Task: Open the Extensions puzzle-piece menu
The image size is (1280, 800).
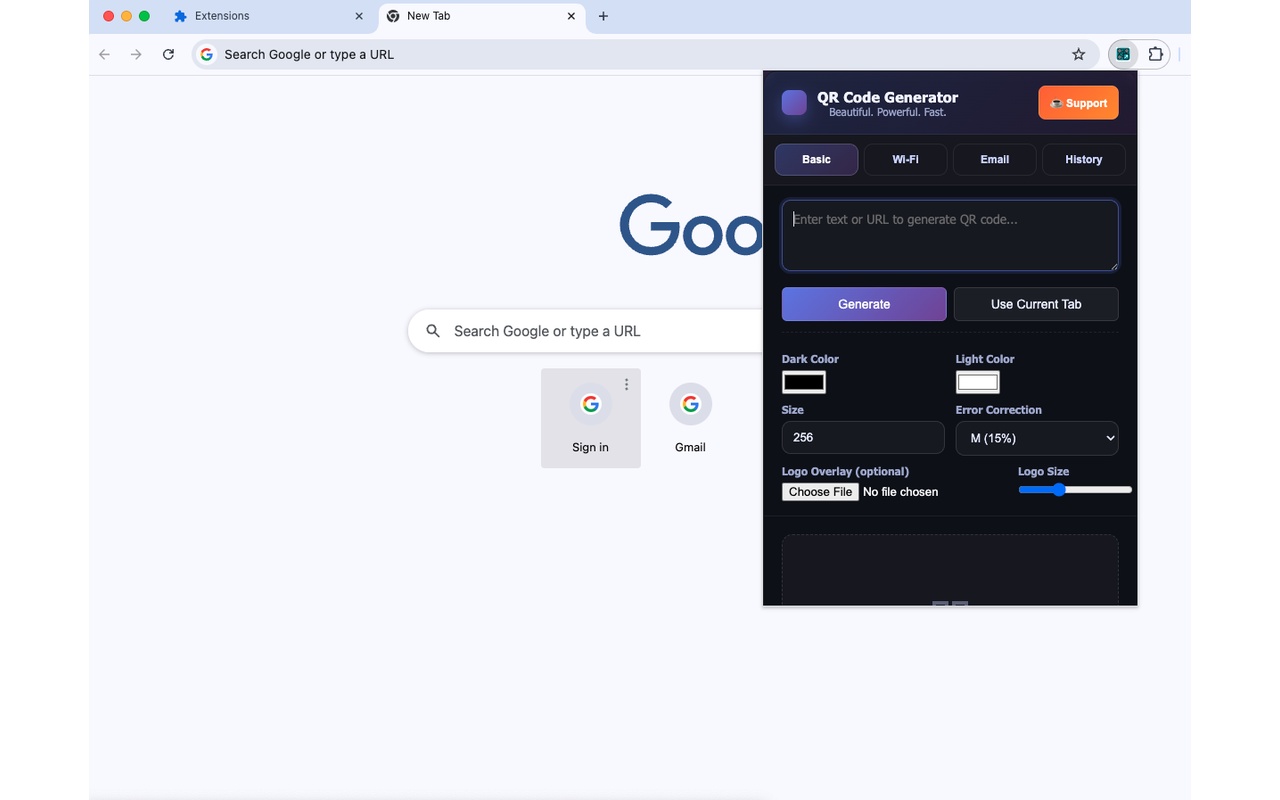Action: coord(1156,54)
